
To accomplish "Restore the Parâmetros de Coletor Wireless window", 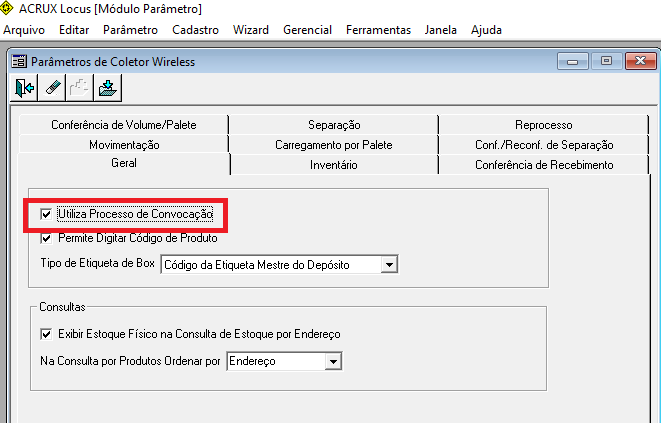I will 606,61.
